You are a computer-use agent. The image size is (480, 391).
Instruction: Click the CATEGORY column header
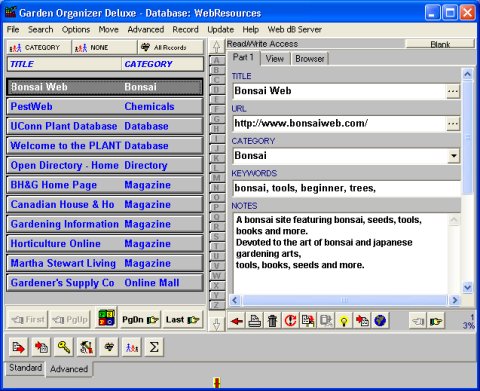point(162,64)
